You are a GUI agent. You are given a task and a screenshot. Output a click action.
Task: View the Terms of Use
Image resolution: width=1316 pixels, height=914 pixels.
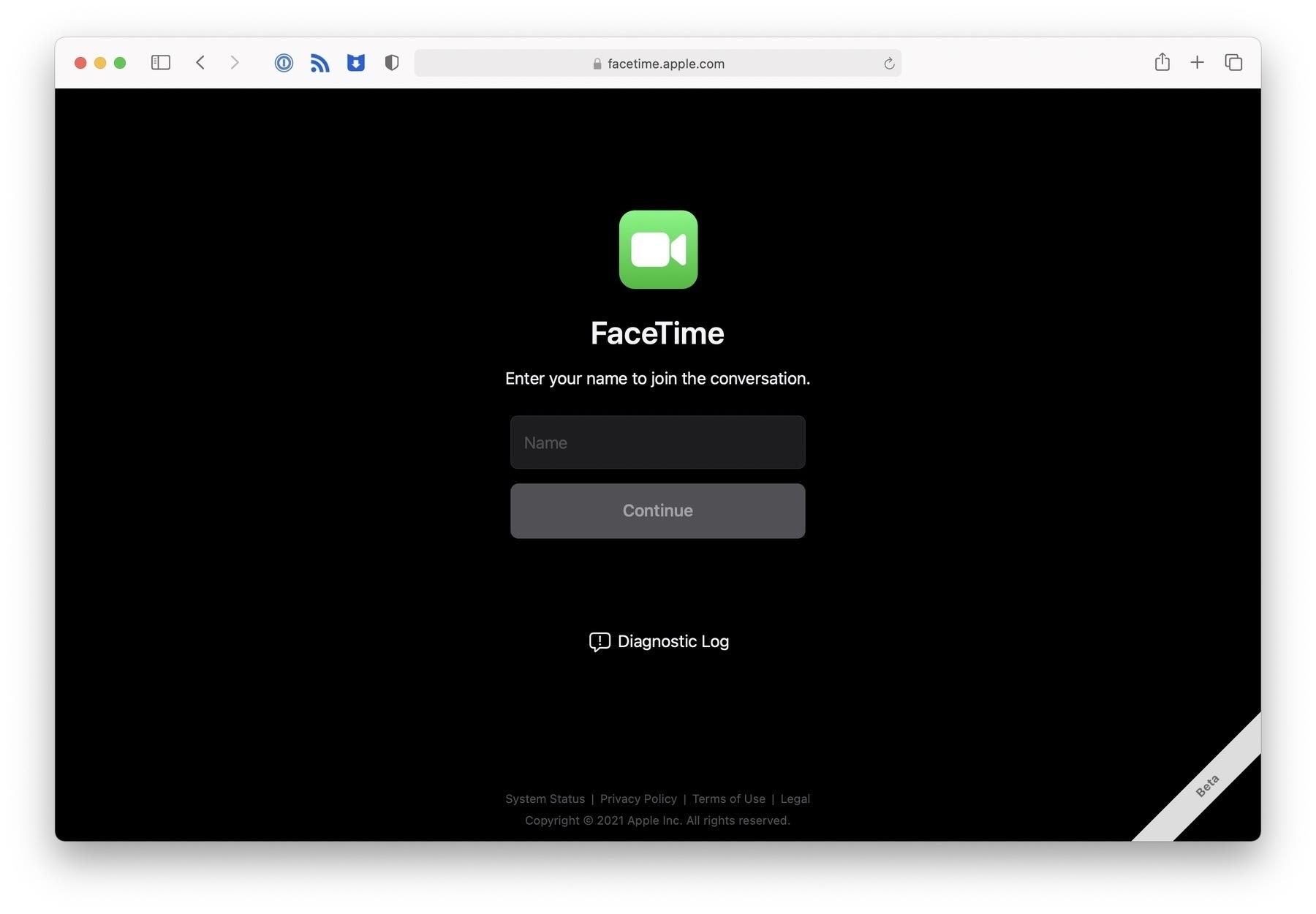728,798
